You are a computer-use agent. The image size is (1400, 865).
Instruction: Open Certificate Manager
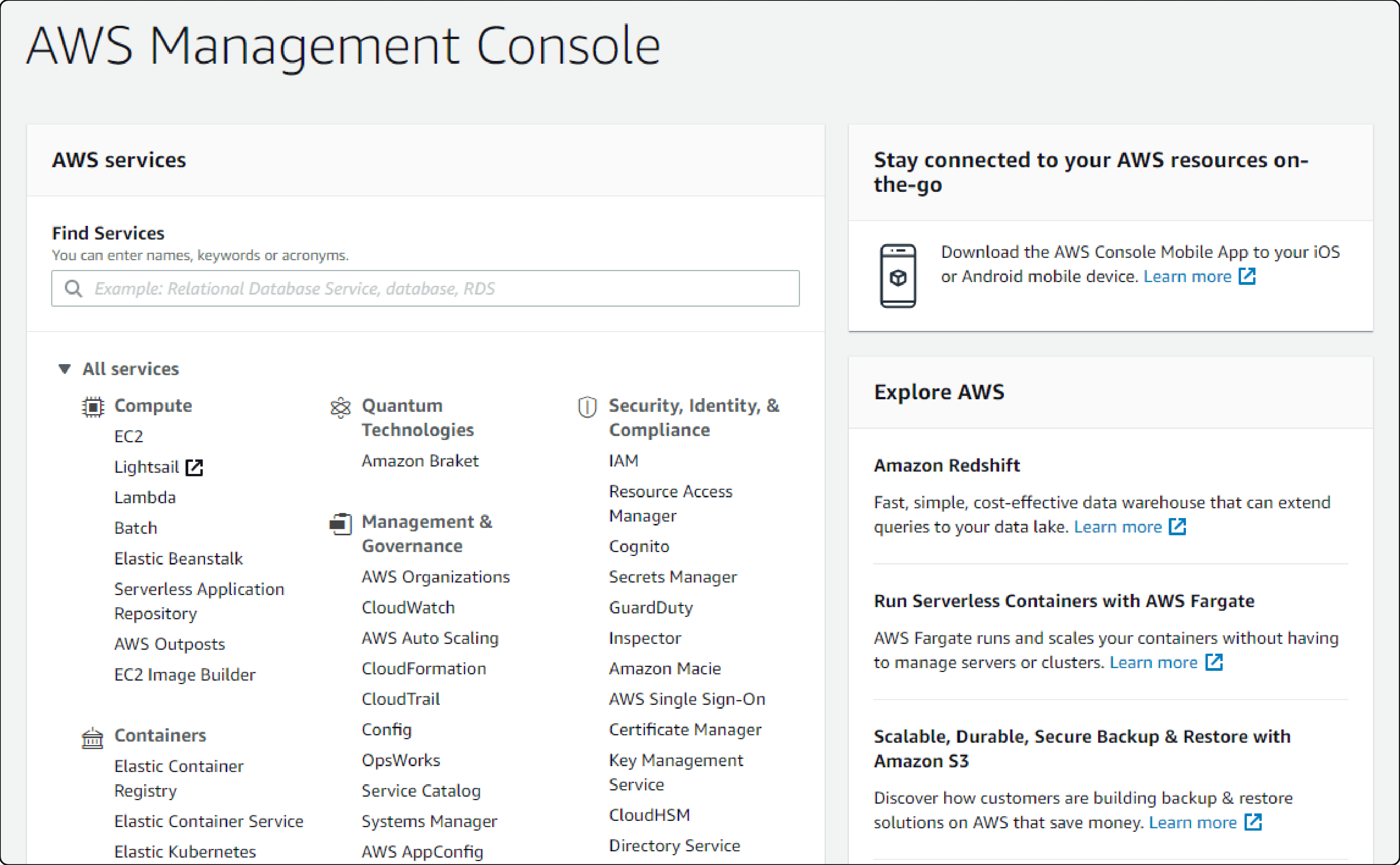pyautogui.click(x=685, y=729)
